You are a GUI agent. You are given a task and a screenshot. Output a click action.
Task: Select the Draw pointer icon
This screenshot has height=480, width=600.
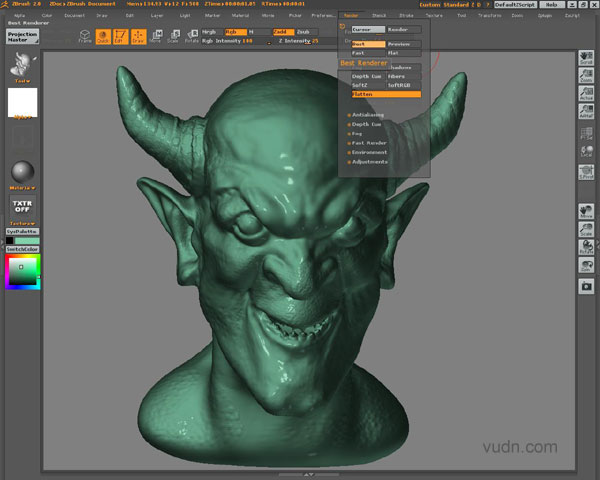[138, 36]
